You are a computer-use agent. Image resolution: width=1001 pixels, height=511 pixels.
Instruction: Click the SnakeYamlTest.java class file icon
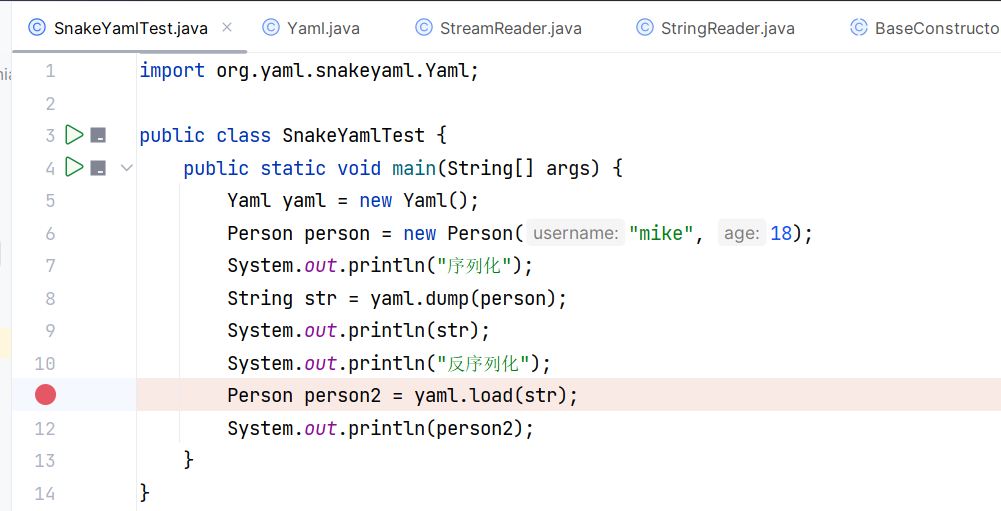pos(37,27)
